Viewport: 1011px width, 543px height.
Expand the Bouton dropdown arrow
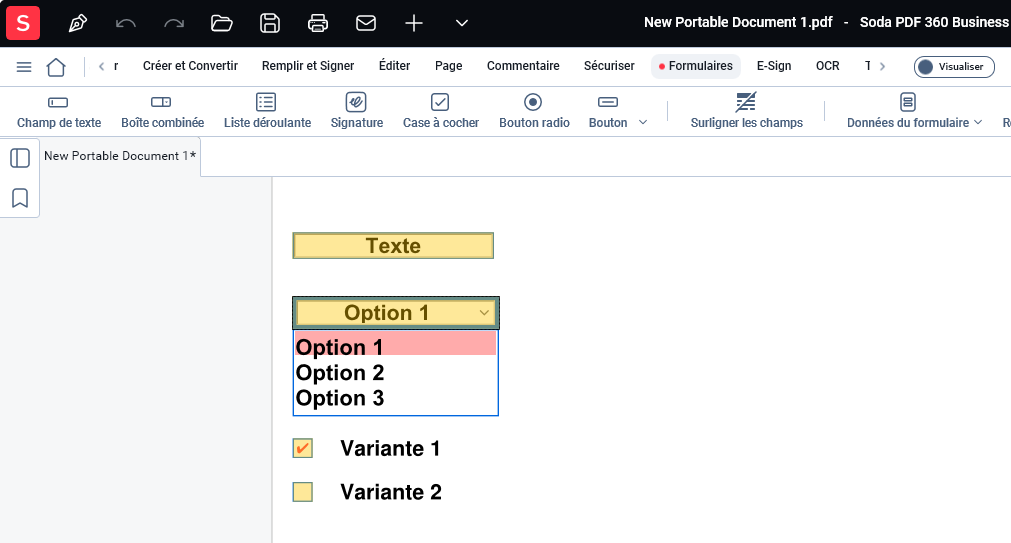point(643,123)
